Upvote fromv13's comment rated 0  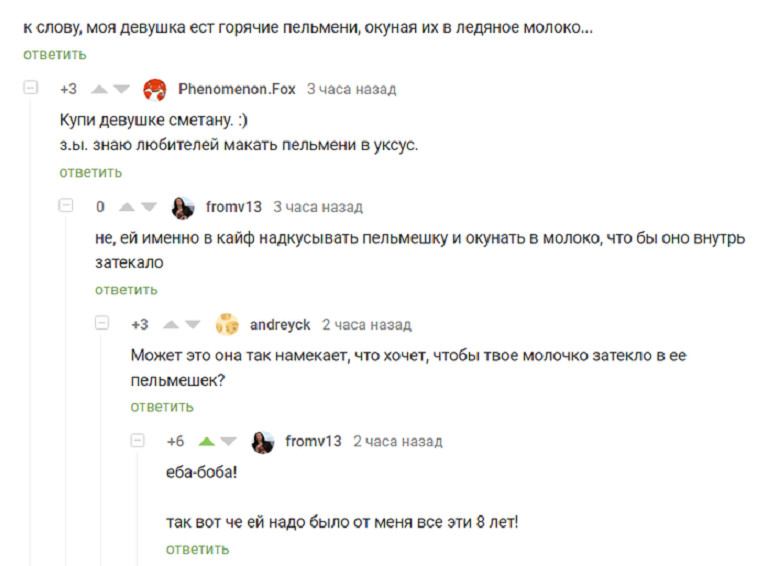pos(127,207)
